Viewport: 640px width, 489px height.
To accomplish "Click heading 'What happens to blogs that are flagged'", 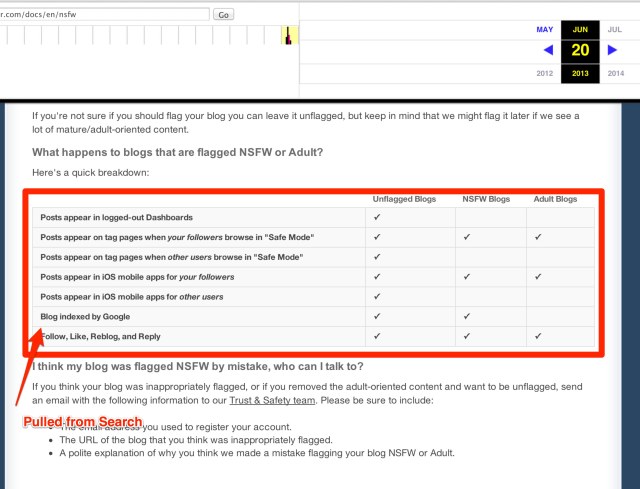I will click(178, 152).
